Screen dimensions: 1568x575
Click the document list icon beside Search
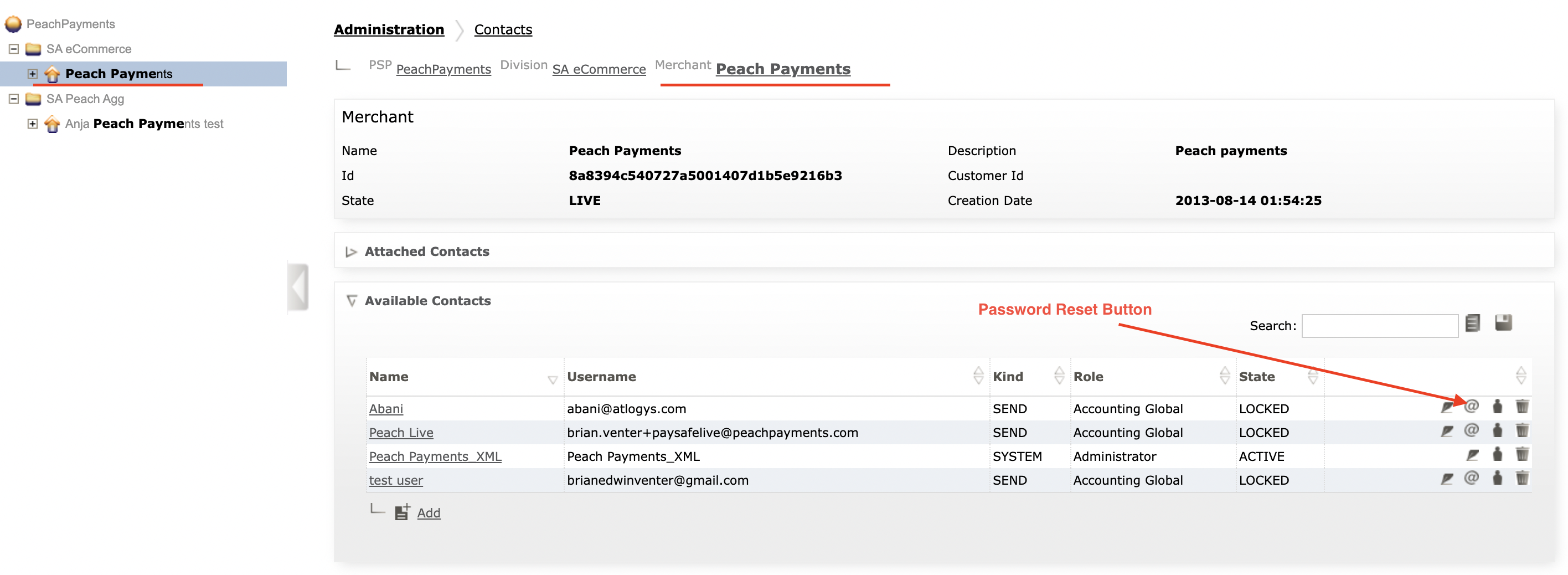(1472, 323)
